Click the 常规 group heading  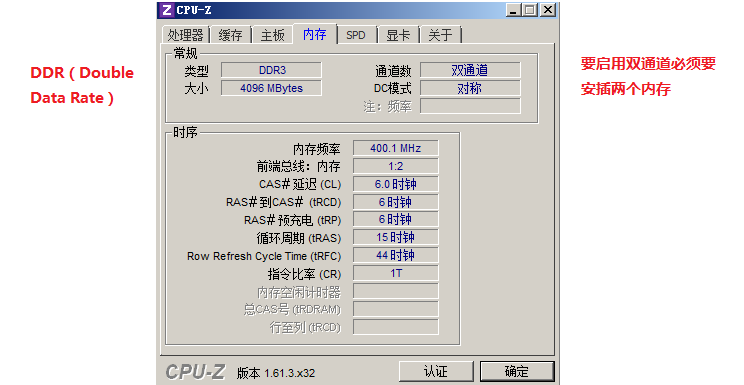coord(185,53)
